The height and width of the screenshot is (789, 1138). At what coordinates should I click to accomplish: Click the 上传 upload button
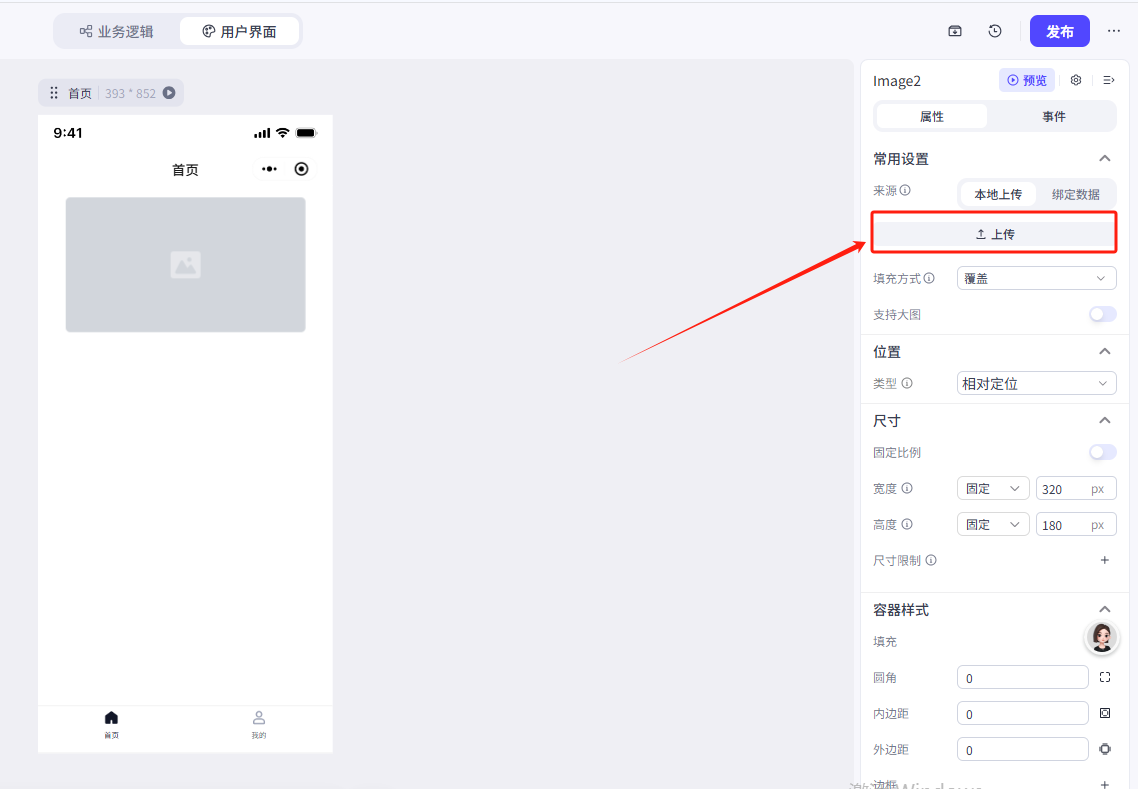coord(994,234)
